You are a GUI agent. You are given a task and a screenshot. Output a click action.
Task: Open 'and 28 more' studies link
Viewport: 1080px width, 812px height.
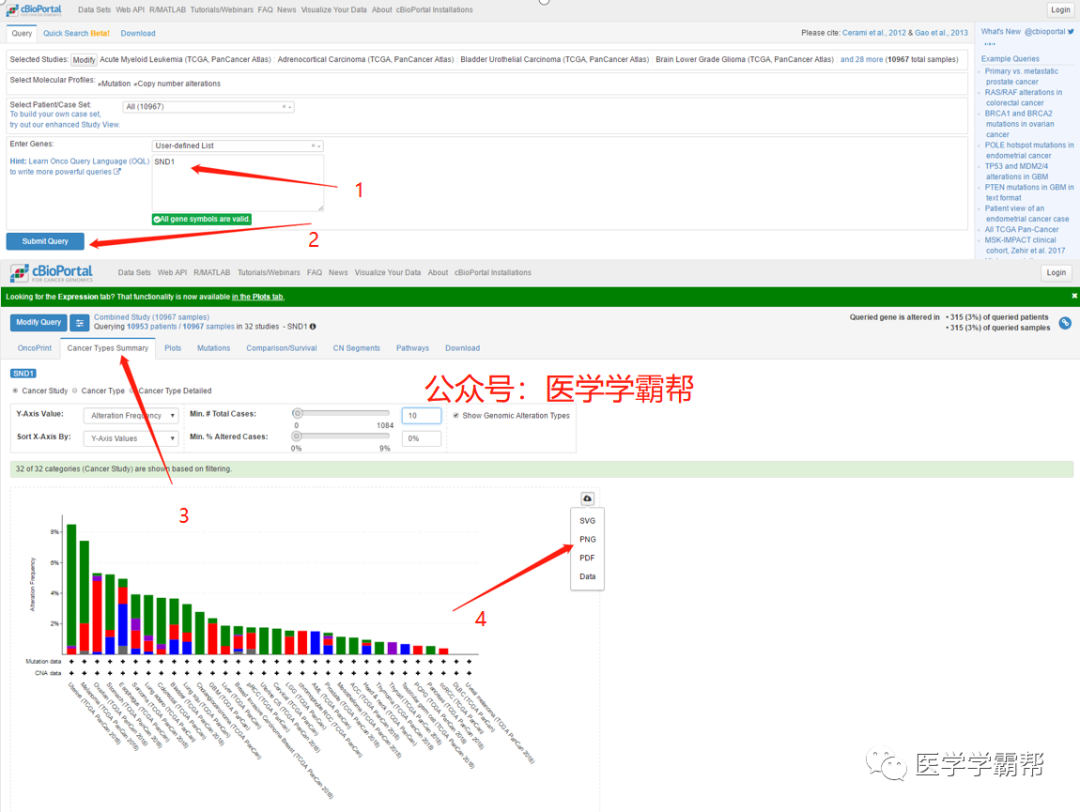click(861, 59)
